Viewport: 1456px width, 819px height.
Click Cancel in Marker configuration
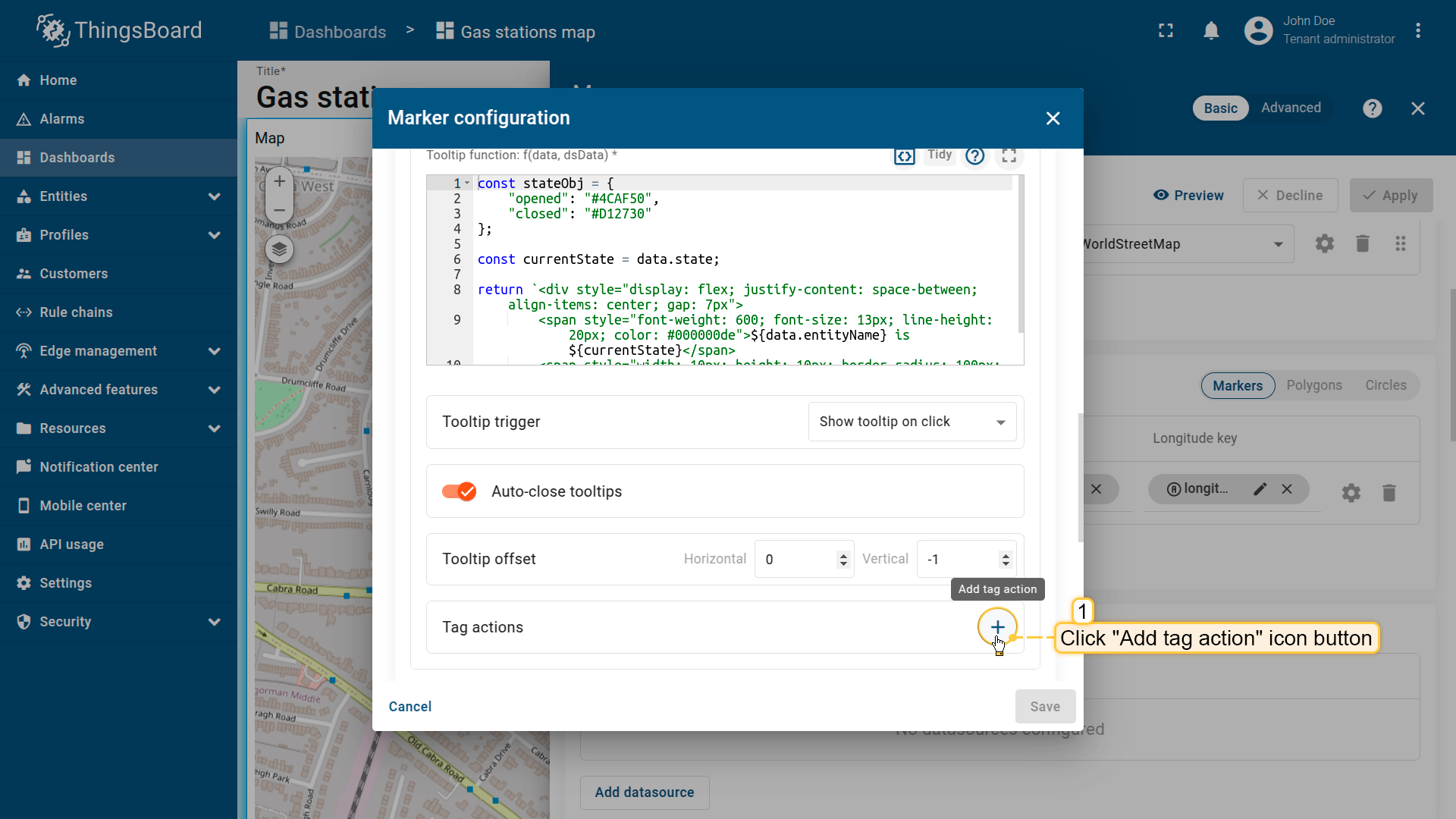409,707
